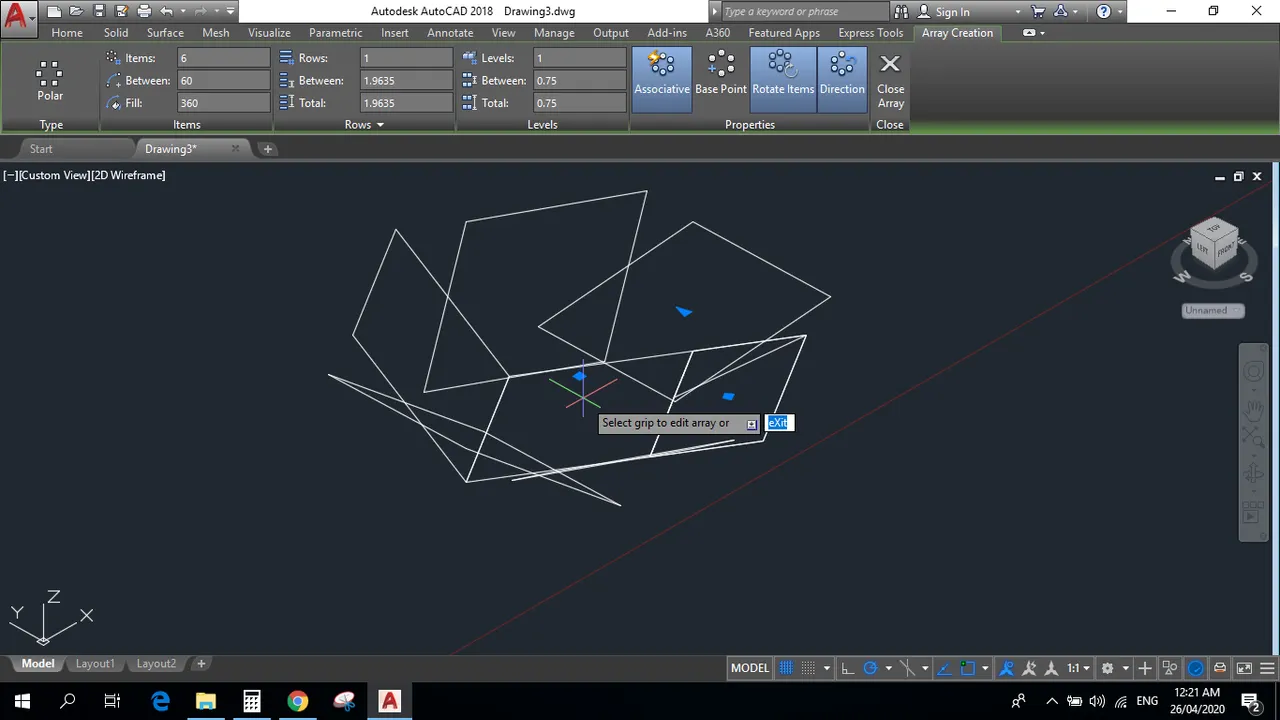Click the binoculars search icon
This screenshot has width=1280, height=720.
pyautogui.click(x=900, y=12)
